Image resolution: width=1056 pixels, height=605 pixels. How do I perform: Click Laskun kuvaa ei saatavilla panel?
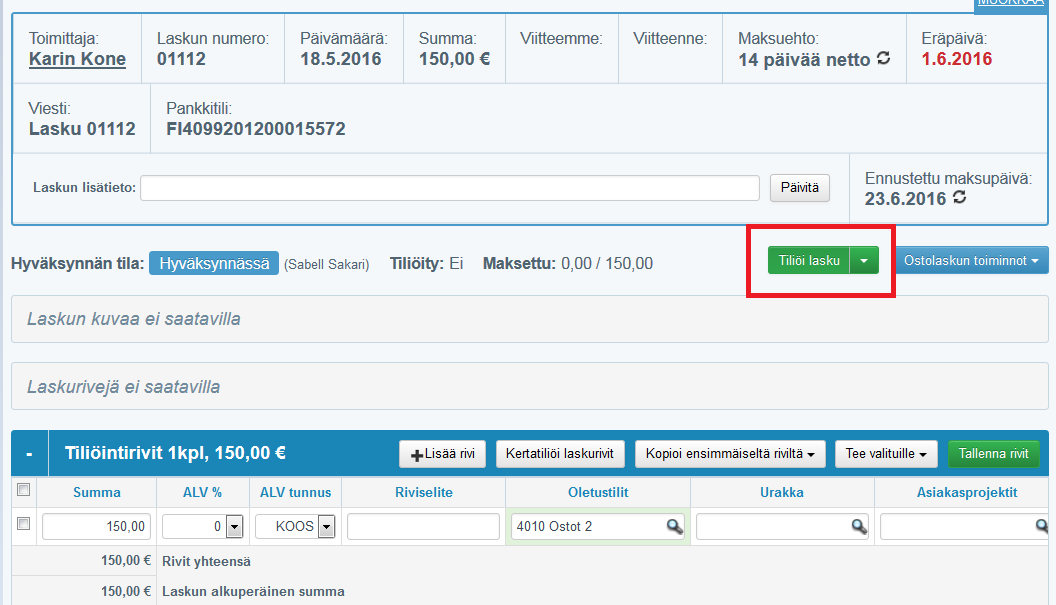(530, 319)
